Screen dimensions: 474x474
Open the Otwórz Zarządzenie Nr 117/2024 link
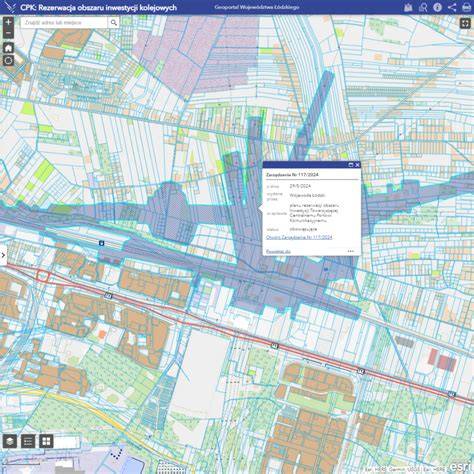point(299,237)
